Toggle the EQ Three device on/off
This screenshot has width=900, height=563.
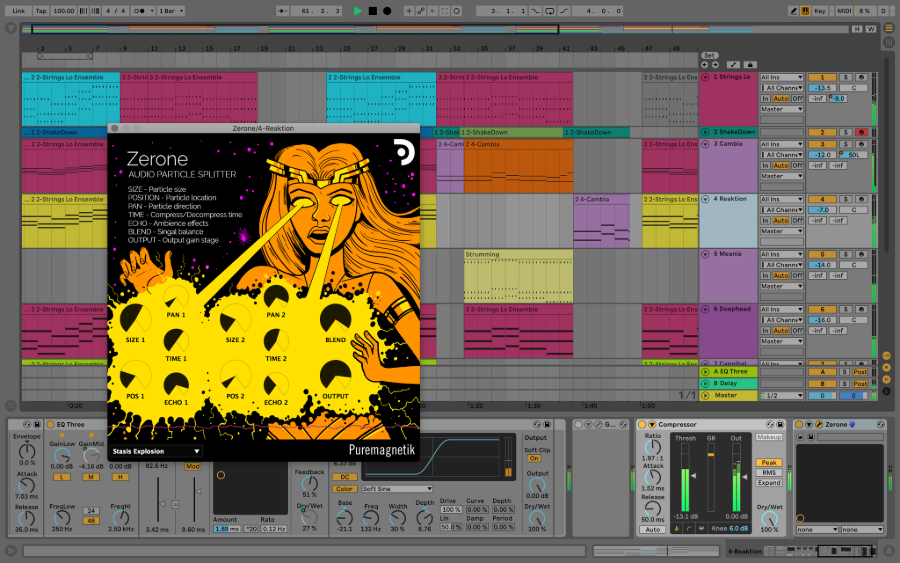[52, 425]
